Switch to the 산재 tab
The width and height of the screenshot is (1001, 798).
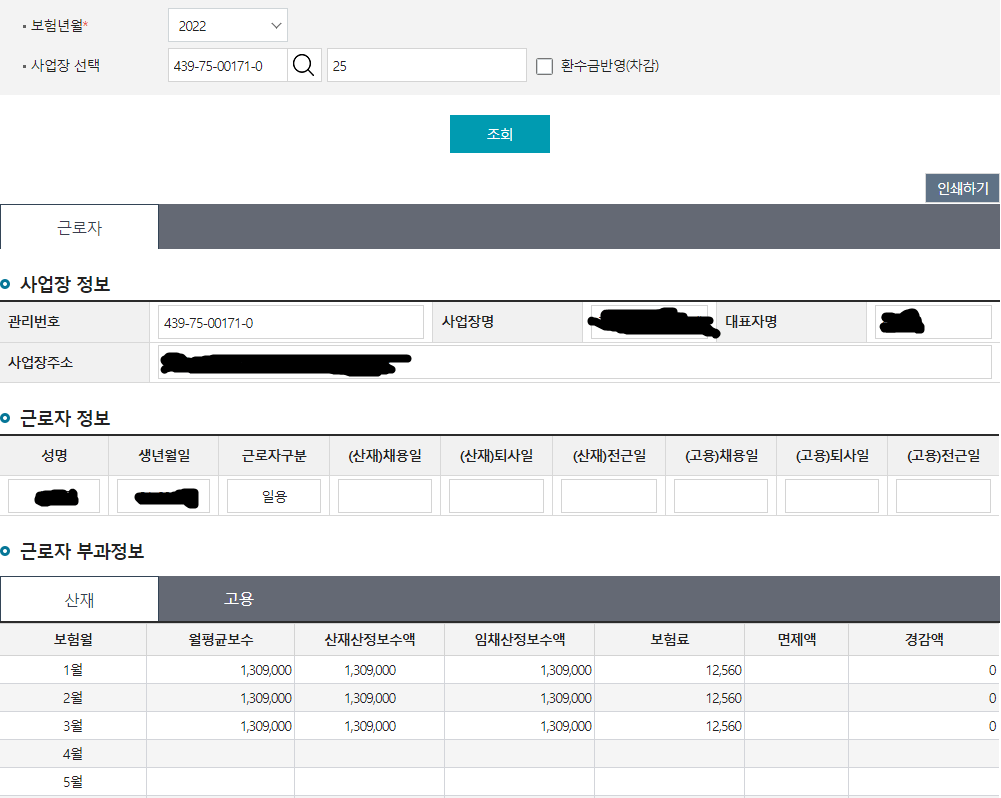tap(79, 599)
